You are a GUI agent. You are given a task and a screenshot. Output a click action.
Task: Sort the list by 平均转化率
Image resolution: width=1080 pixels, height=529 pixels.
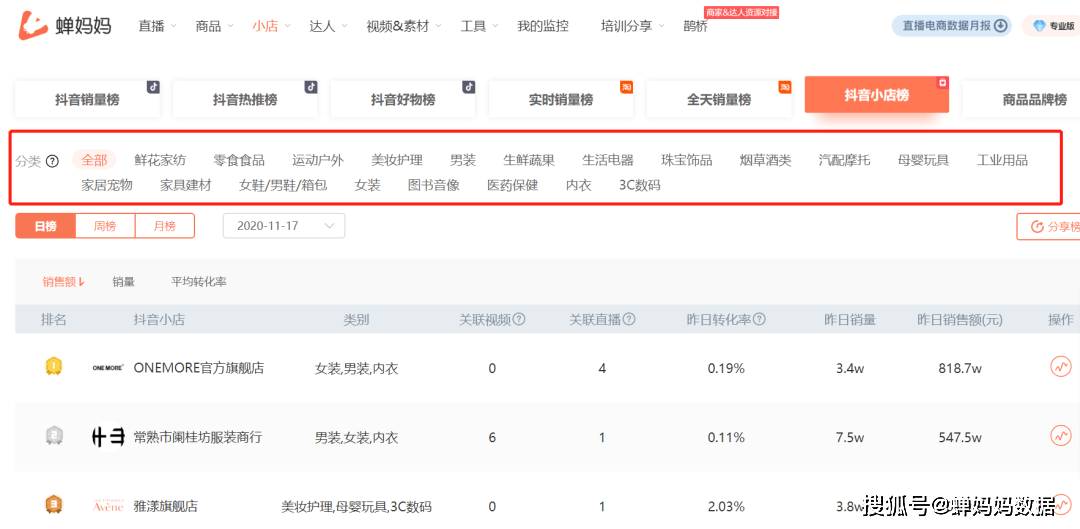click(x=199, y=282)
